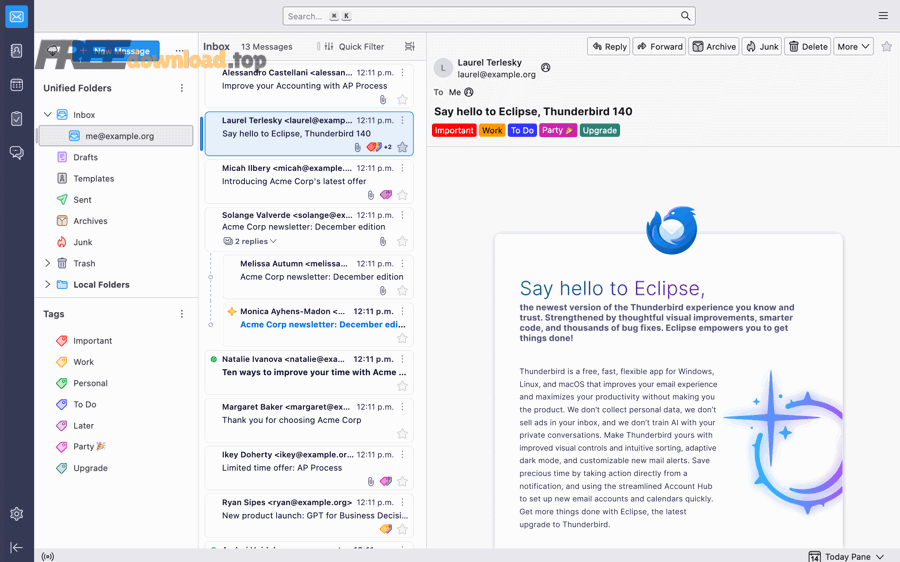Open the More dropdown in message toolbar
This screenshot has height=562, width=900.
[853, 46]
